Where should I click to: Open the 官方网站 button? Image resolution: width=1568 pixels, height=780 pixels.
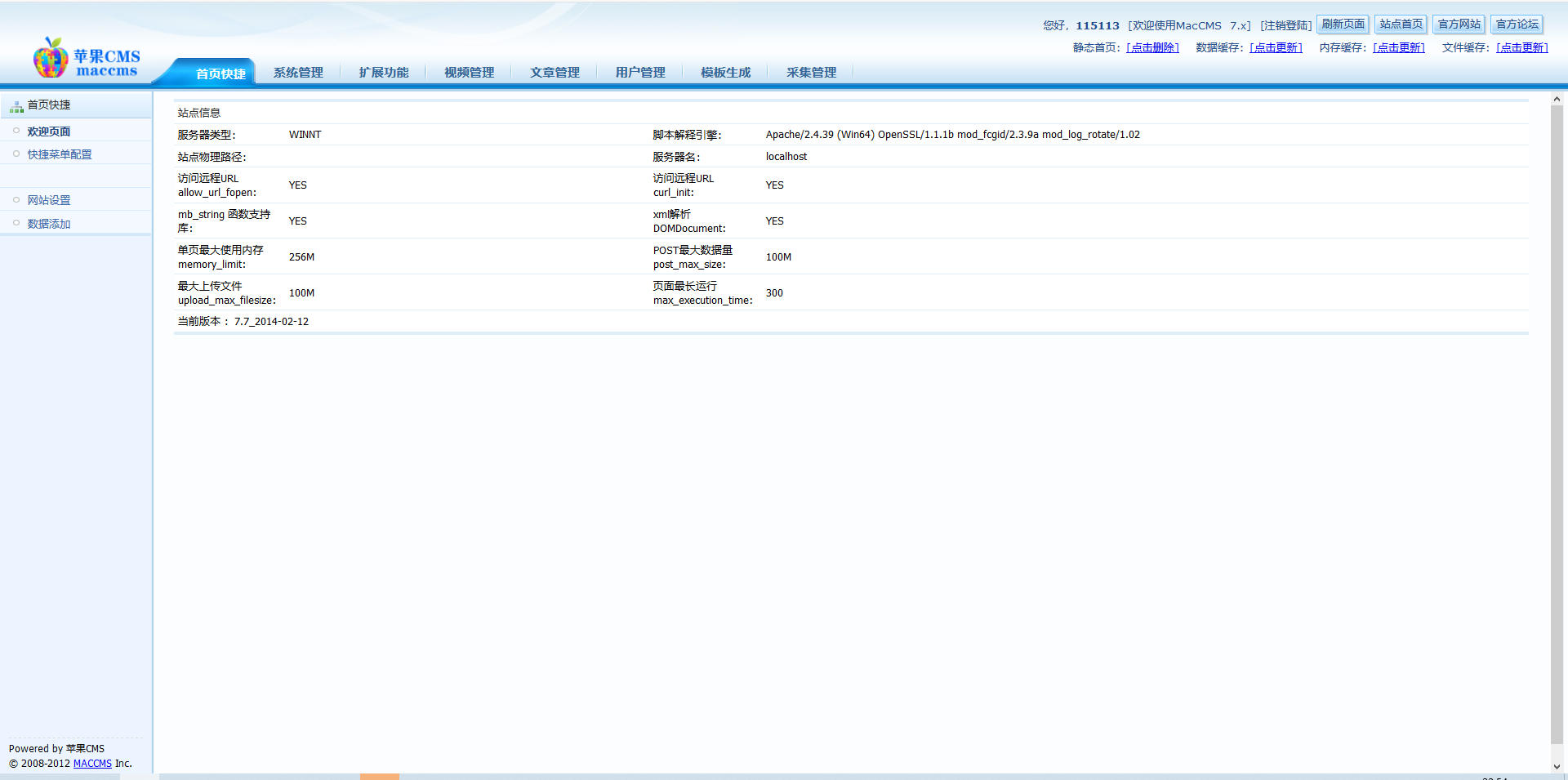point(1459,25)
